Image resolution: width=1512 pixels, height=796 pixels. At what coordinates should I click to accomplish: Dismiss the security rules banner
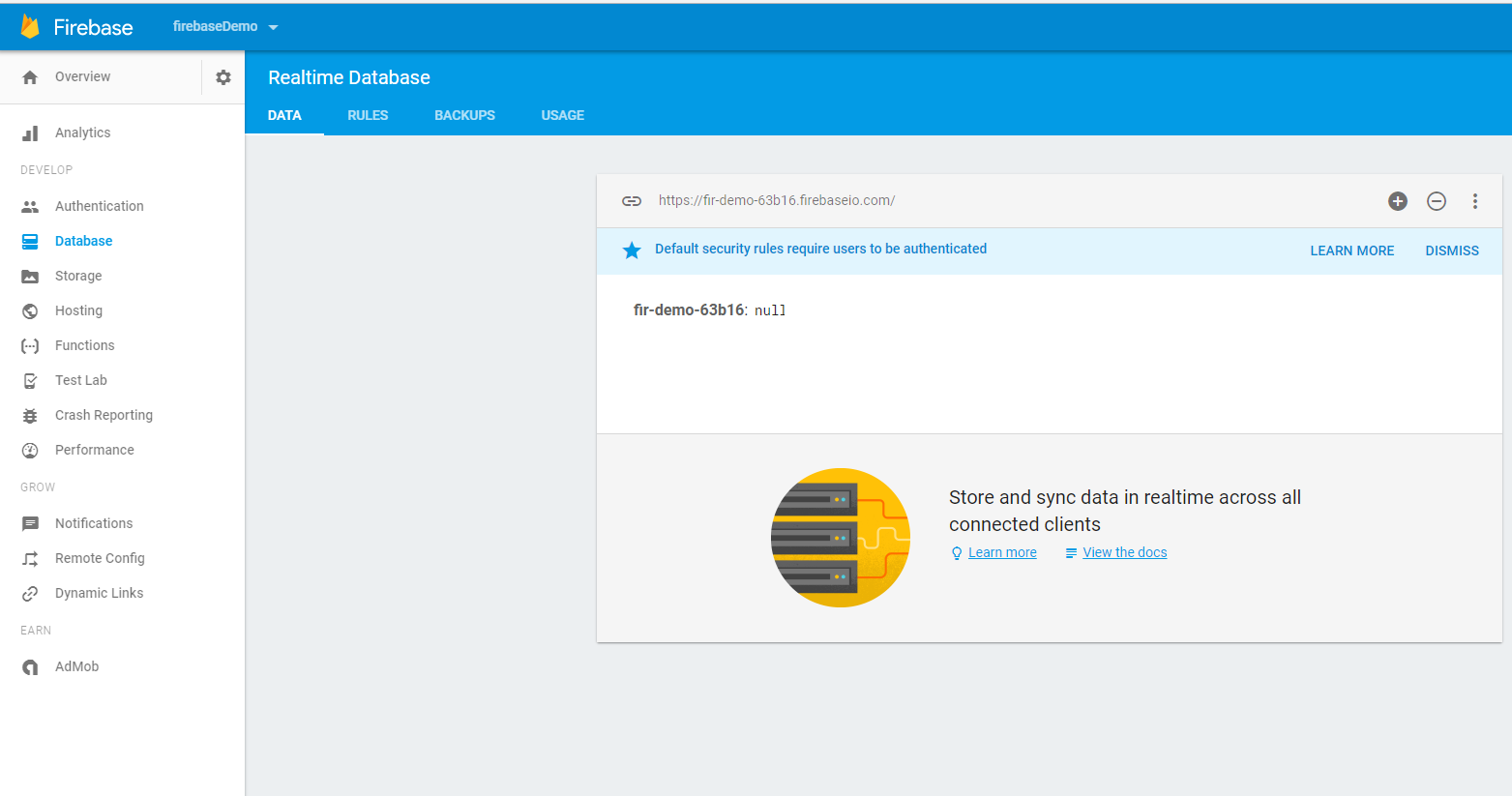[x=1452, y=251]
